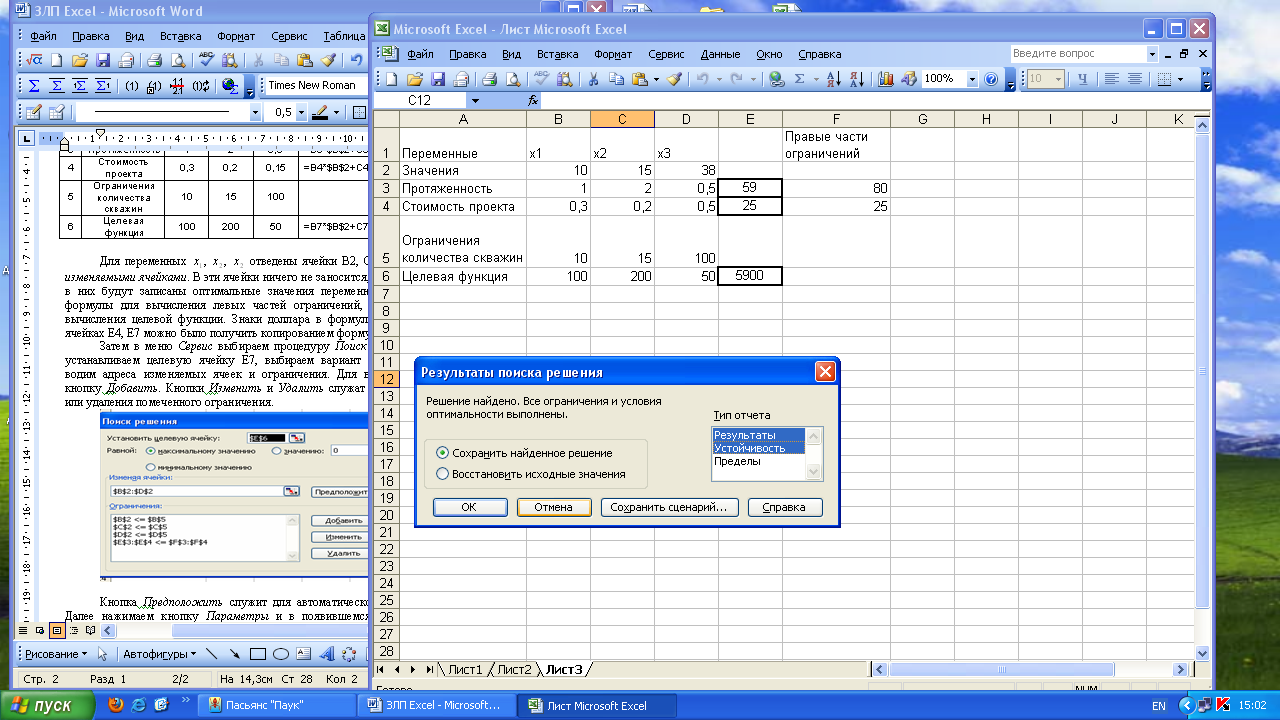Click the New workbook icon in Excel
Image resolution: width=1280 pixels, height=720 pixels.
[391, 79]
